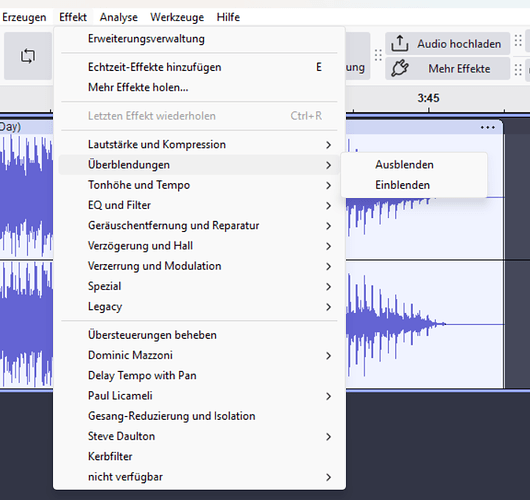The width and height of the screenshot is (530, 500).
Task: Click the plug icon beside Mehr Effekte
Action: (x=400, y=69)
